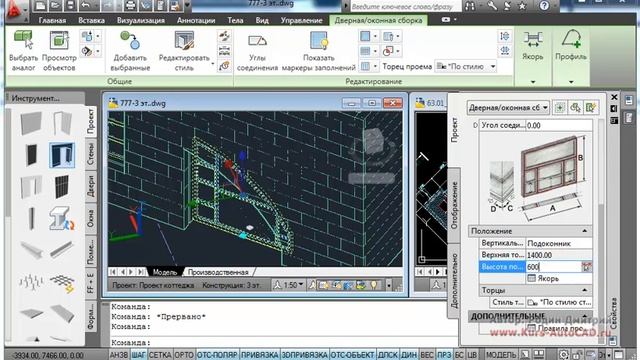Open the help question mark icon
Screen dimensions: 640x360
point(544,6)
